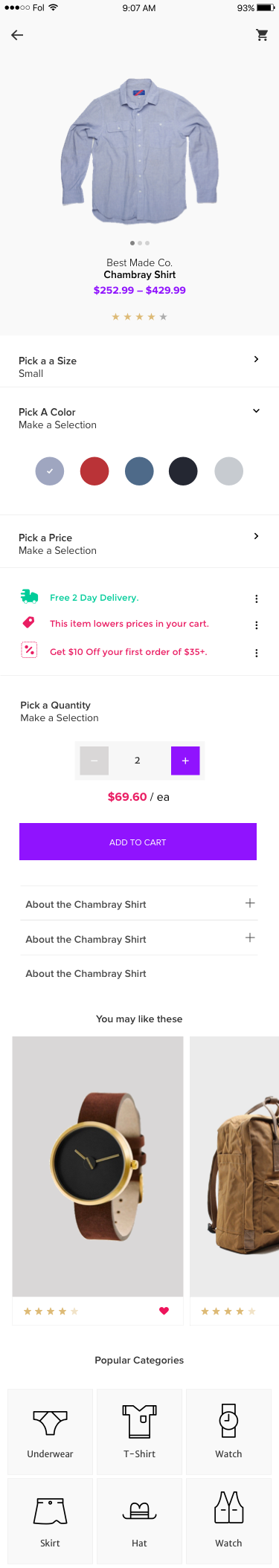Open the T-Shirt category
This screenshot has width=279, height=1568.
tap(139, 1431)
